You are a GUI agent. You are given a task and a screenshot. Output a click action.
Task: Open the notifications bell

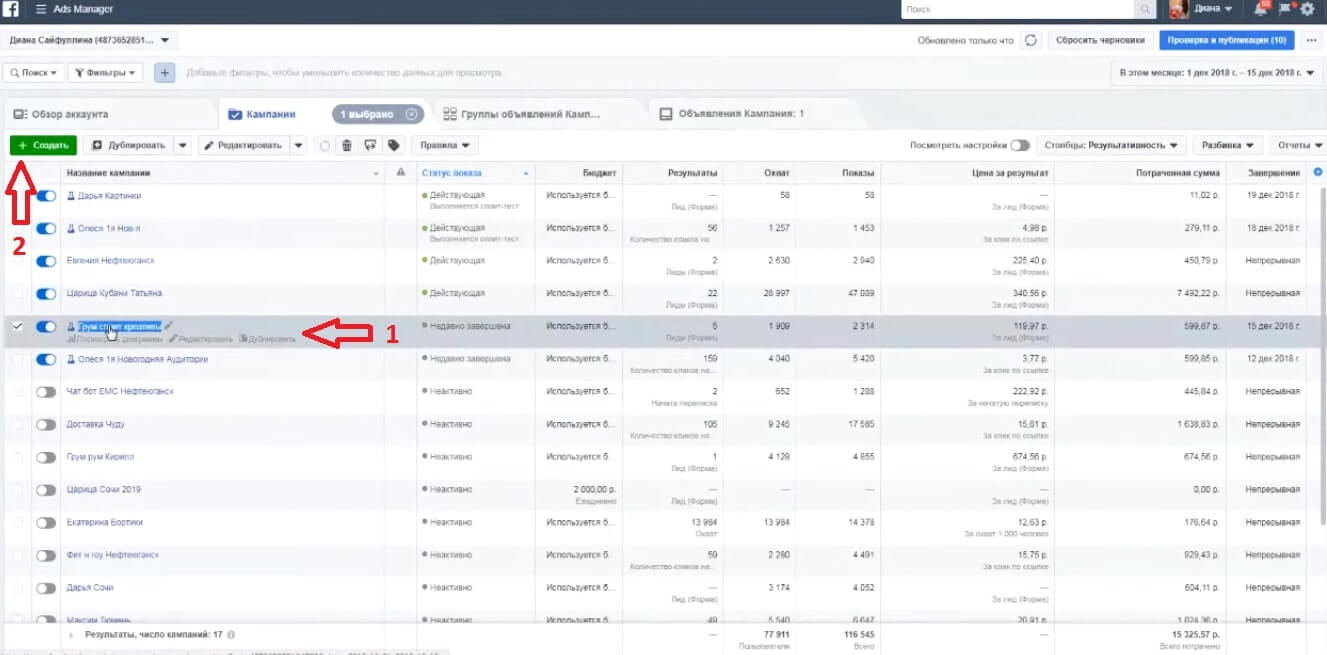(x=1261, y=9)
